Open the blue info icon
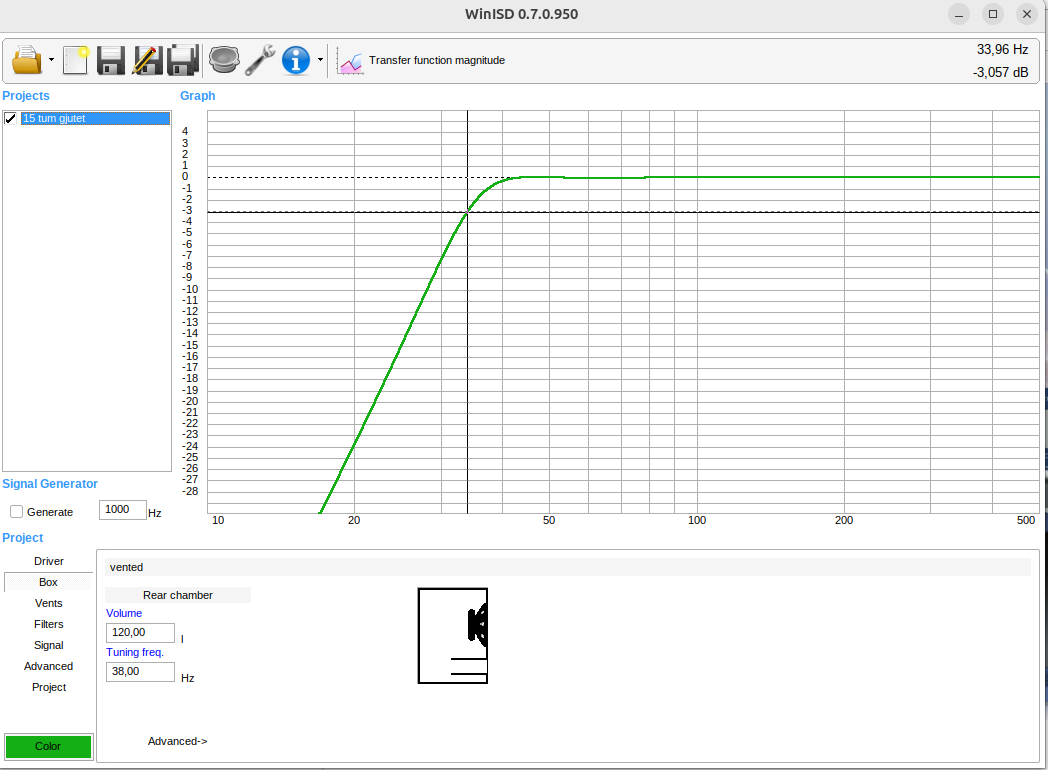 pos(295,60)
